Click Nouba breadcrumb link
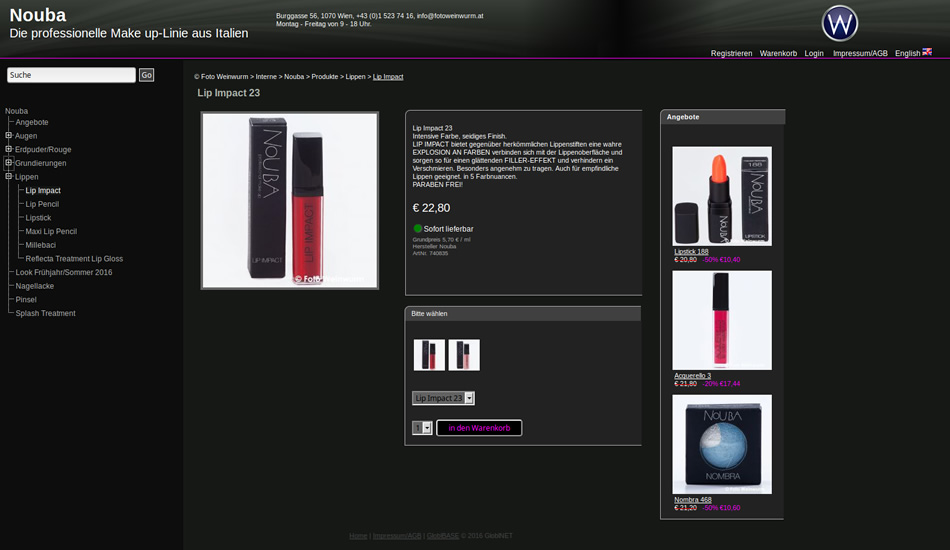This screenshot has width=950, height=550. (x=294, y=76)
